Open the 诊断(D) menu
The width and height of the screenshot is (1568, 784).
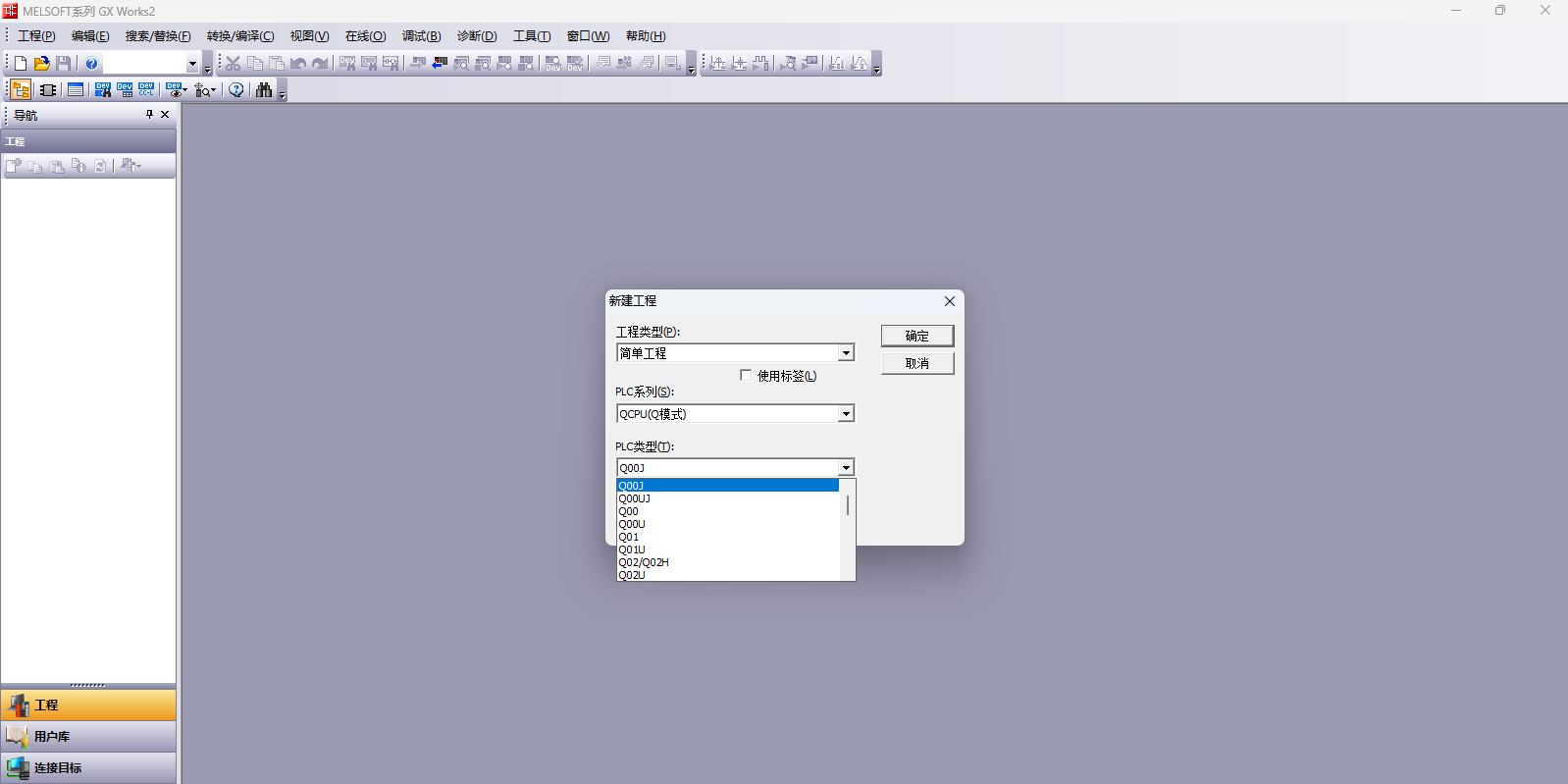pyautogui.click(x=477, y=36)
